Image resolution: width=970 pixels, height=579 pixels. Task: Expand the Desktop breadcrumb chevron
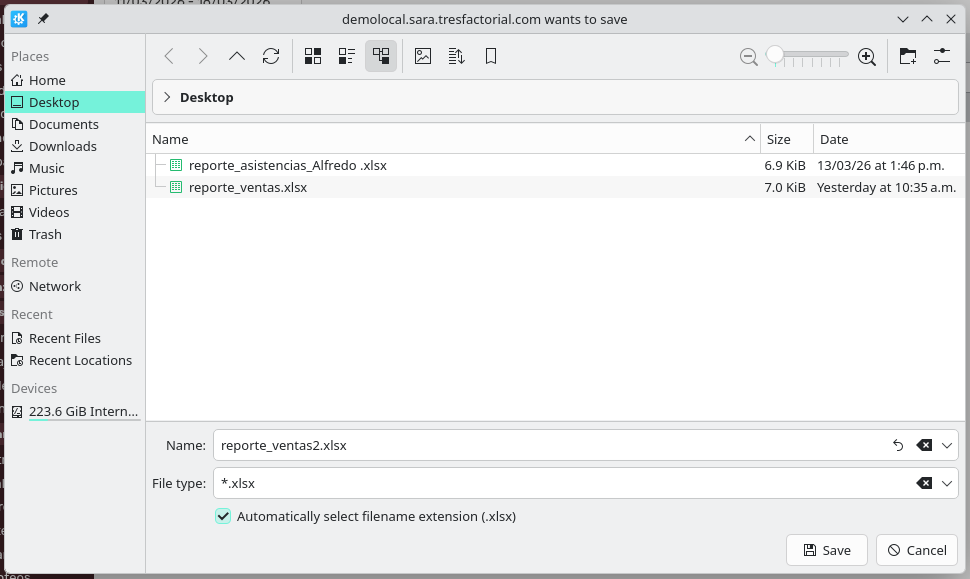click(167, 98)
